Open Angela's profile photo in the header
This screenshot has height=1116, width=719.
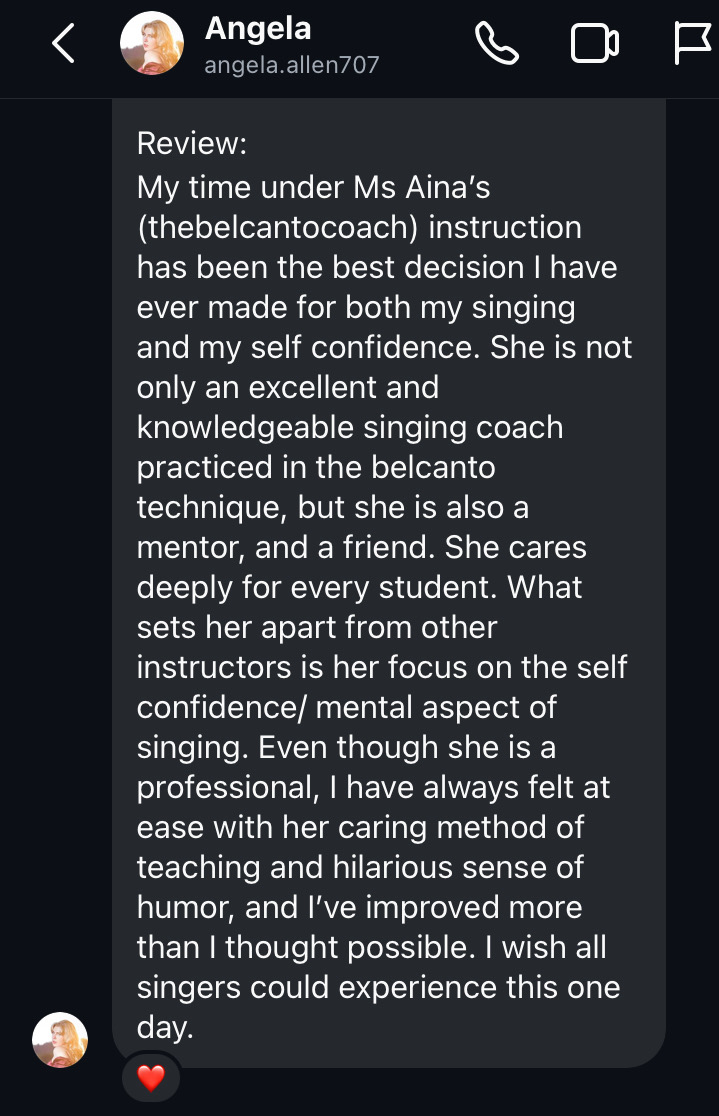[x=152, y=44]
